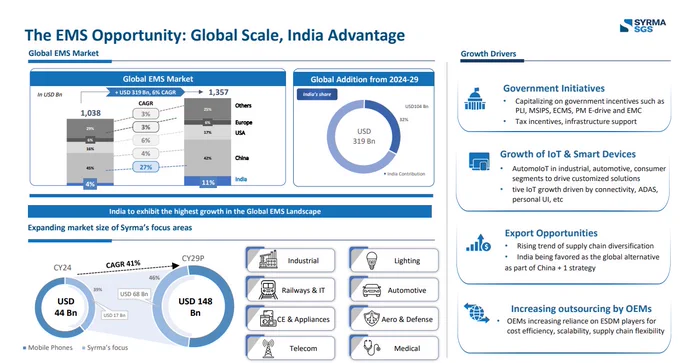Click the 'Tax incentives, infrastructure support' bullet
Screen dimensions: 680x363
(576, 121)
